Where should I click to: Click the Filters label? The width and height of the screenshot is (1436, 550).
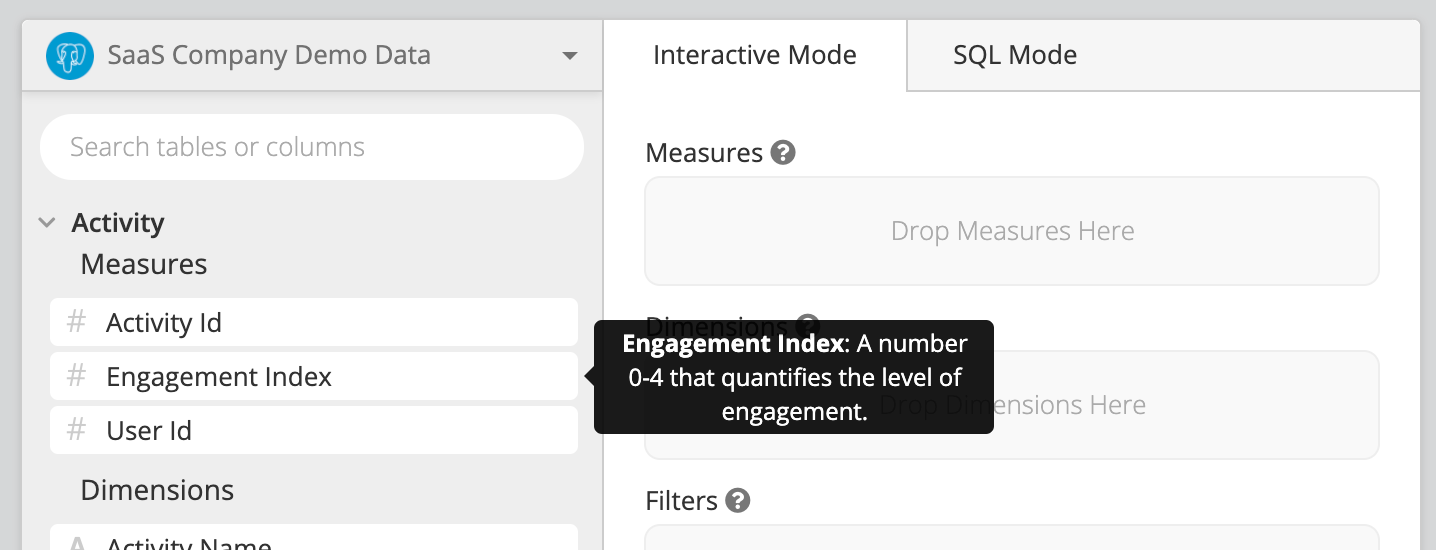pyautogui.click(x=682, y=500)
